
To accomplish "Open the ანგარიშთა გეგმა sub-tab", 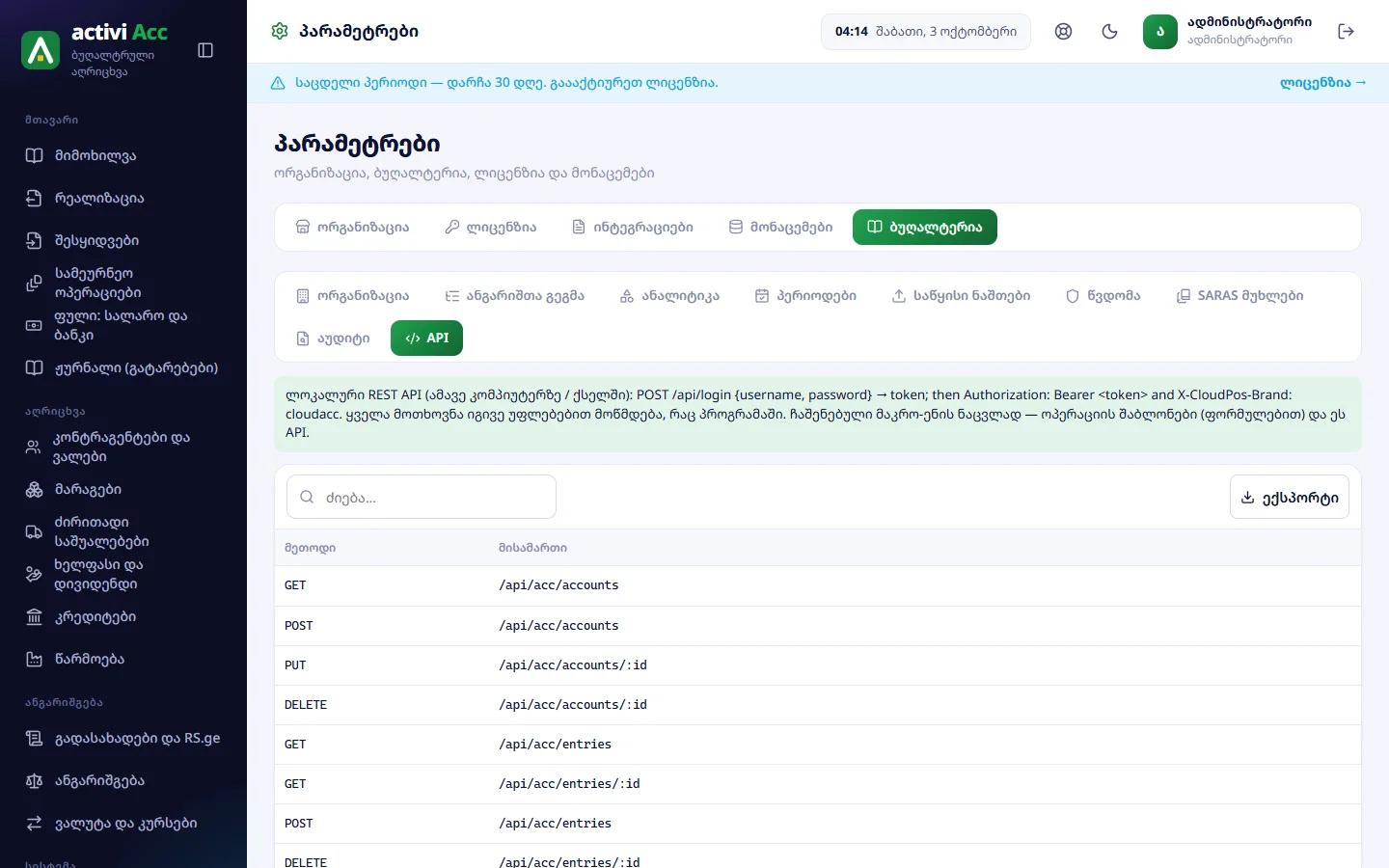I will (515, 296).
